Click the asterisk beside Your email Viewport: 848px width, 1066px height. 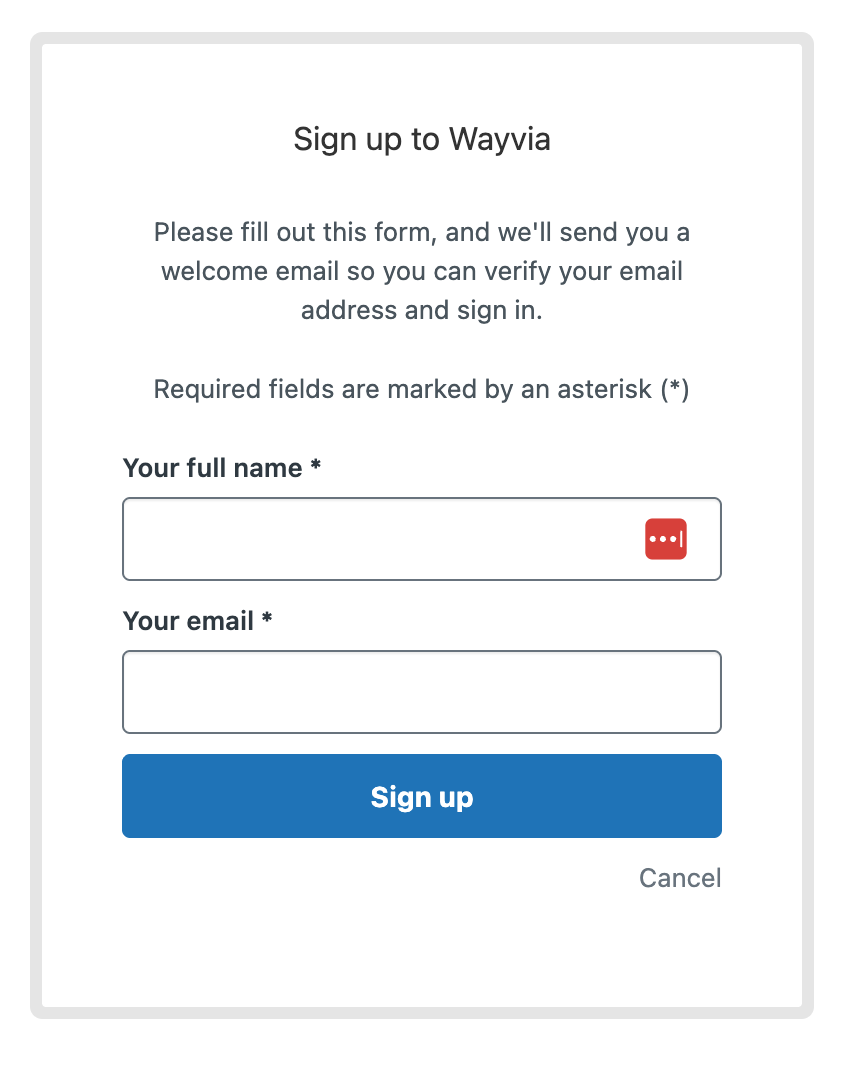click(x=267, y=620)
